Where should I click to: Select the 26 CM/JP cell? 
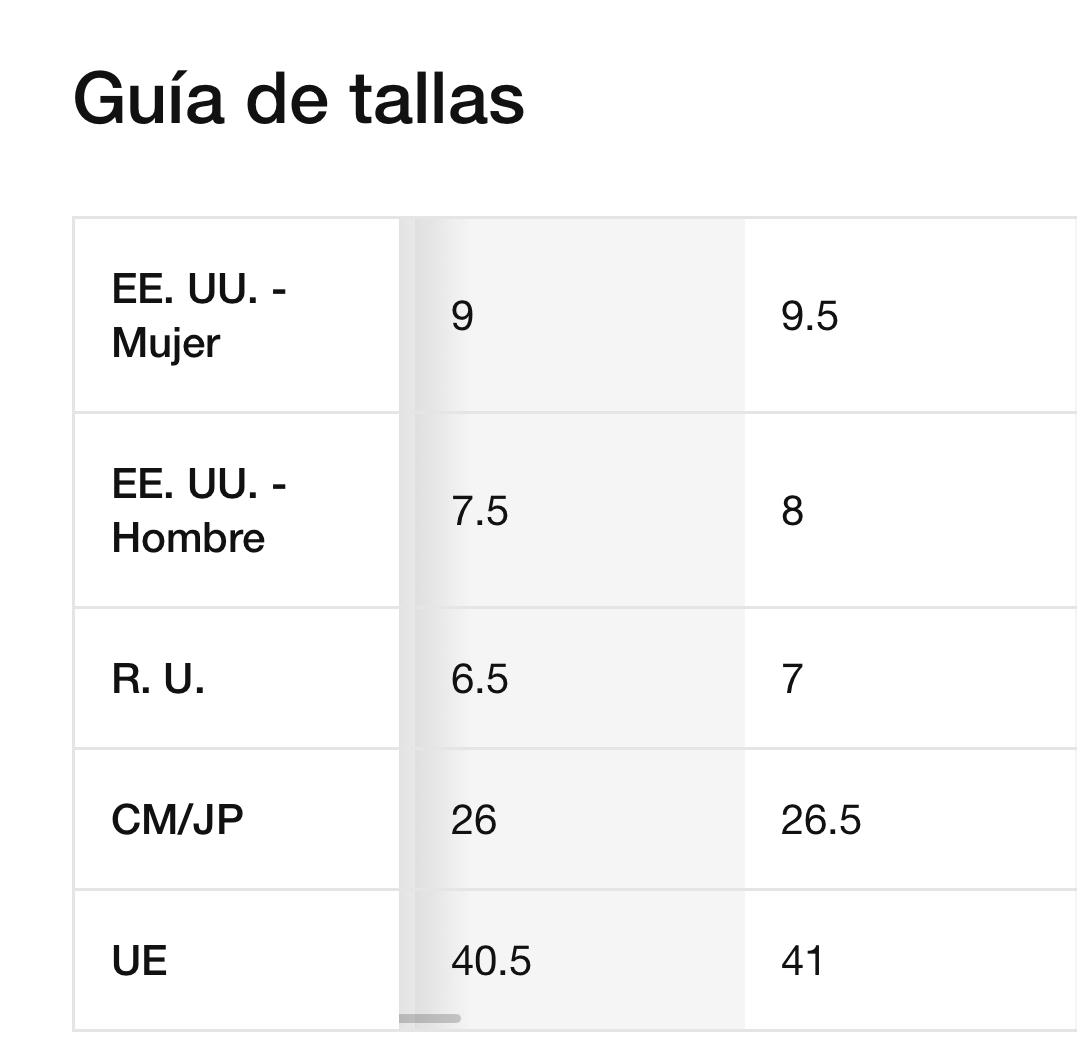(579, 819)
